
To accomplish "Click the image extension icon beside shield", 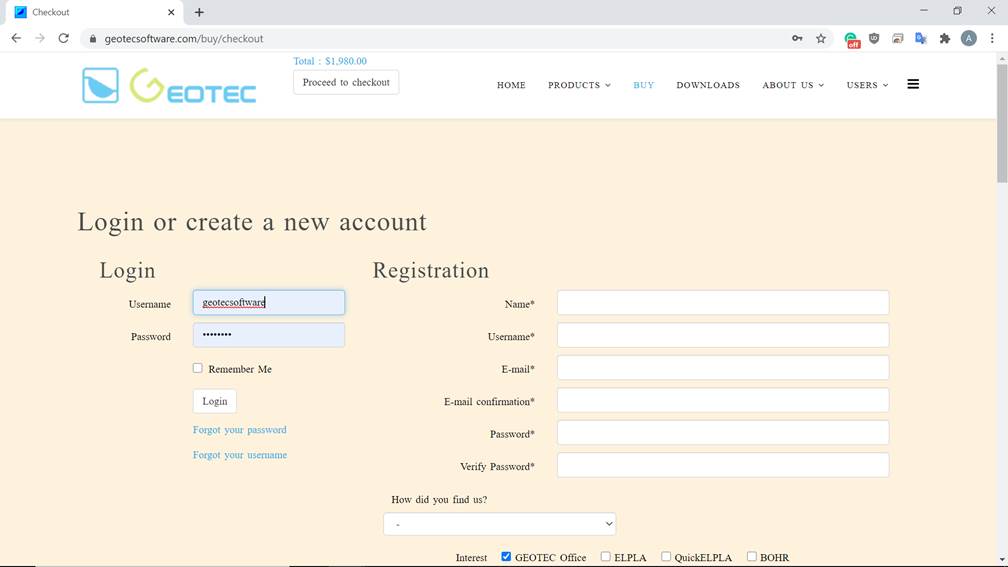I will coord(897,39).
